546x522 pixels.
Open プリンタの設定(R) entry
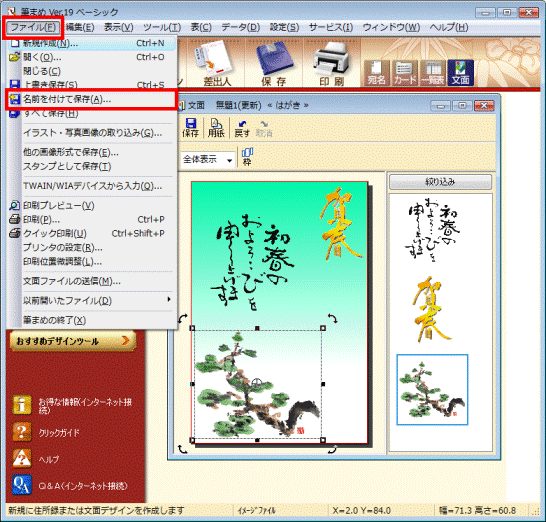coord(92,248)
